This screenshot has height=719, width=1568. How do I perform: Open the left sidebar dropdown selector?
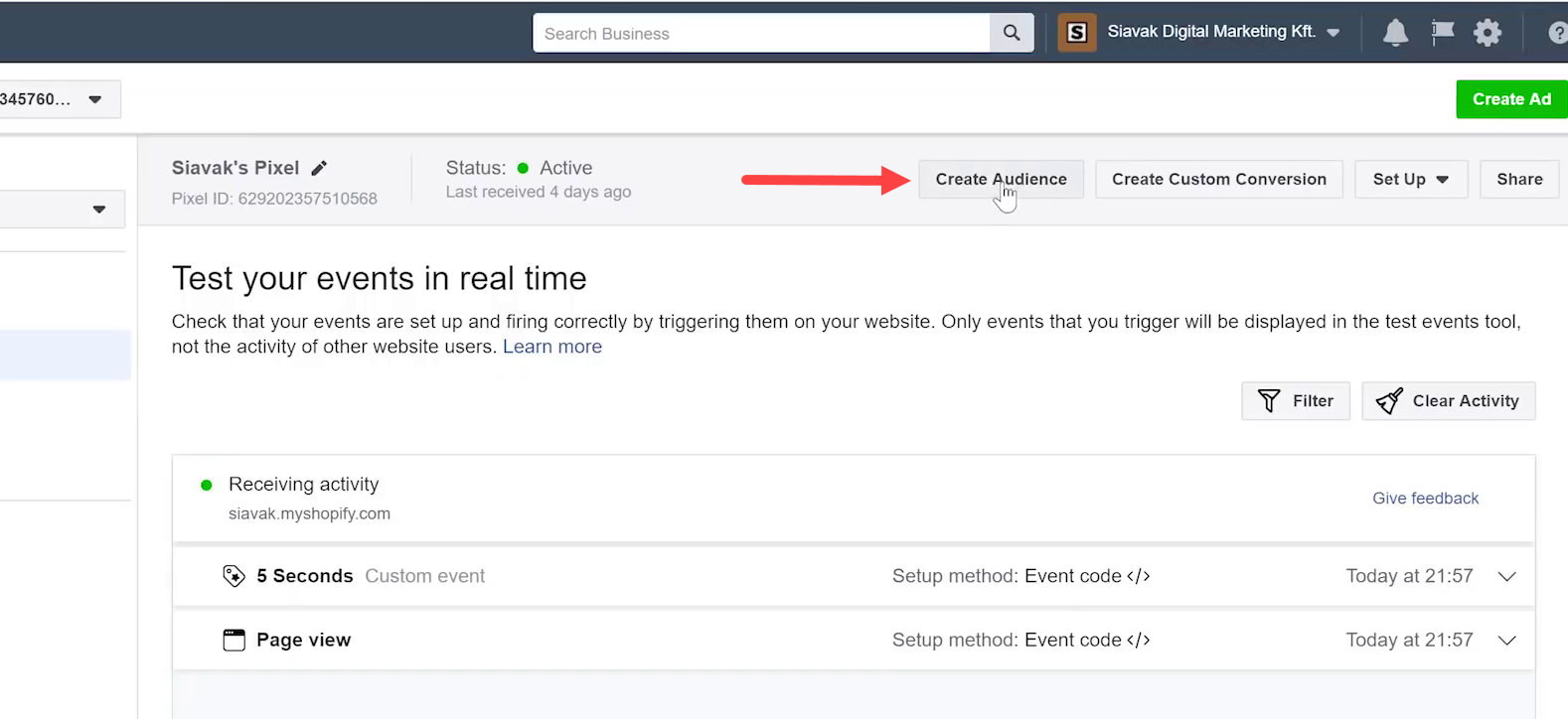pos(62,210)
